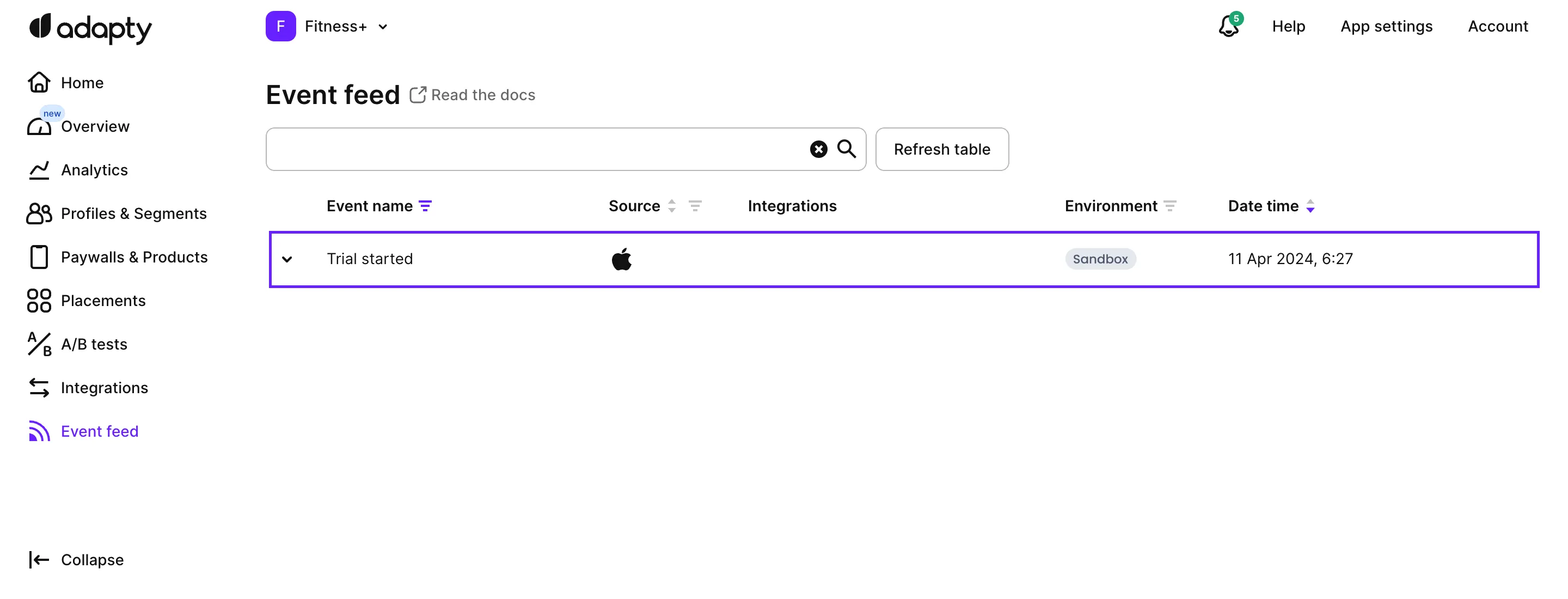Toggle Date time sort order arrows
This screenshot has height=599, width=1568.
click(1310, 206)
